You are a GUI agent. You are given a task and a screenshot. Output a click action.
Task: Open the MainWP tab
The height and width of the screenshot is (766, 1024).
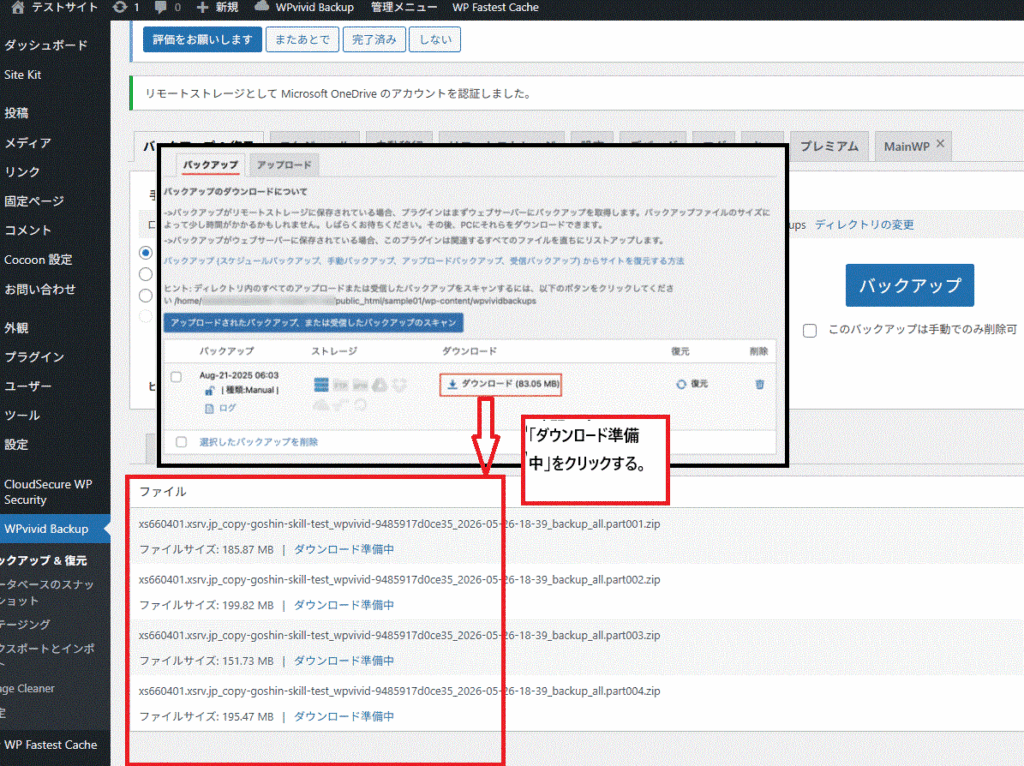[x=906, y=146]
